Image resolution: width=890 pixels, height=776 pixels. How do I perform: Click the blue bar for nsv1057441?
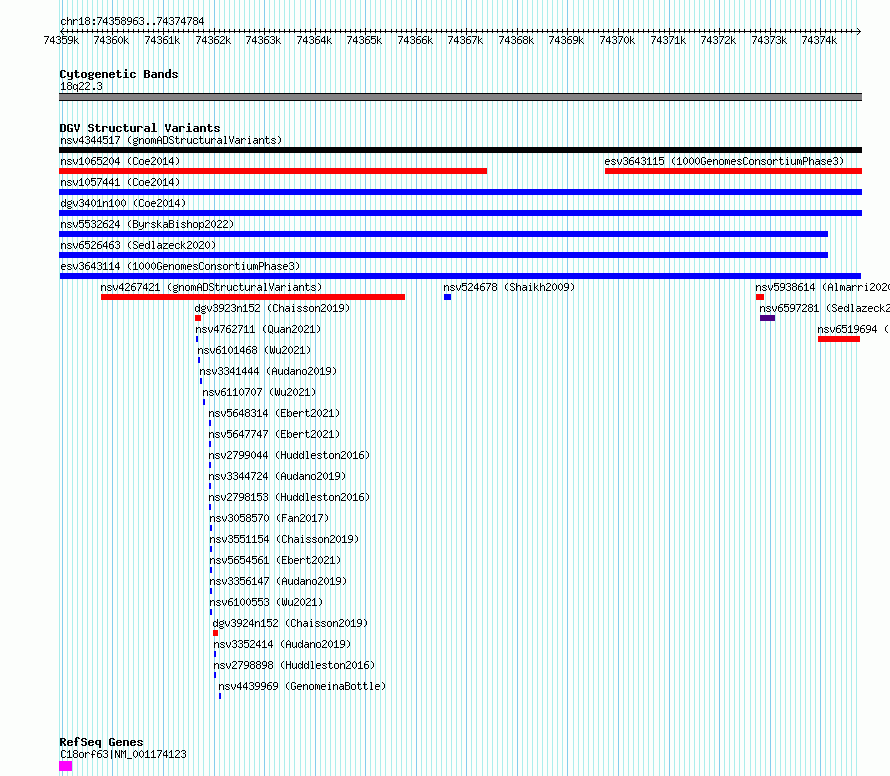click(x=460, y=192)
